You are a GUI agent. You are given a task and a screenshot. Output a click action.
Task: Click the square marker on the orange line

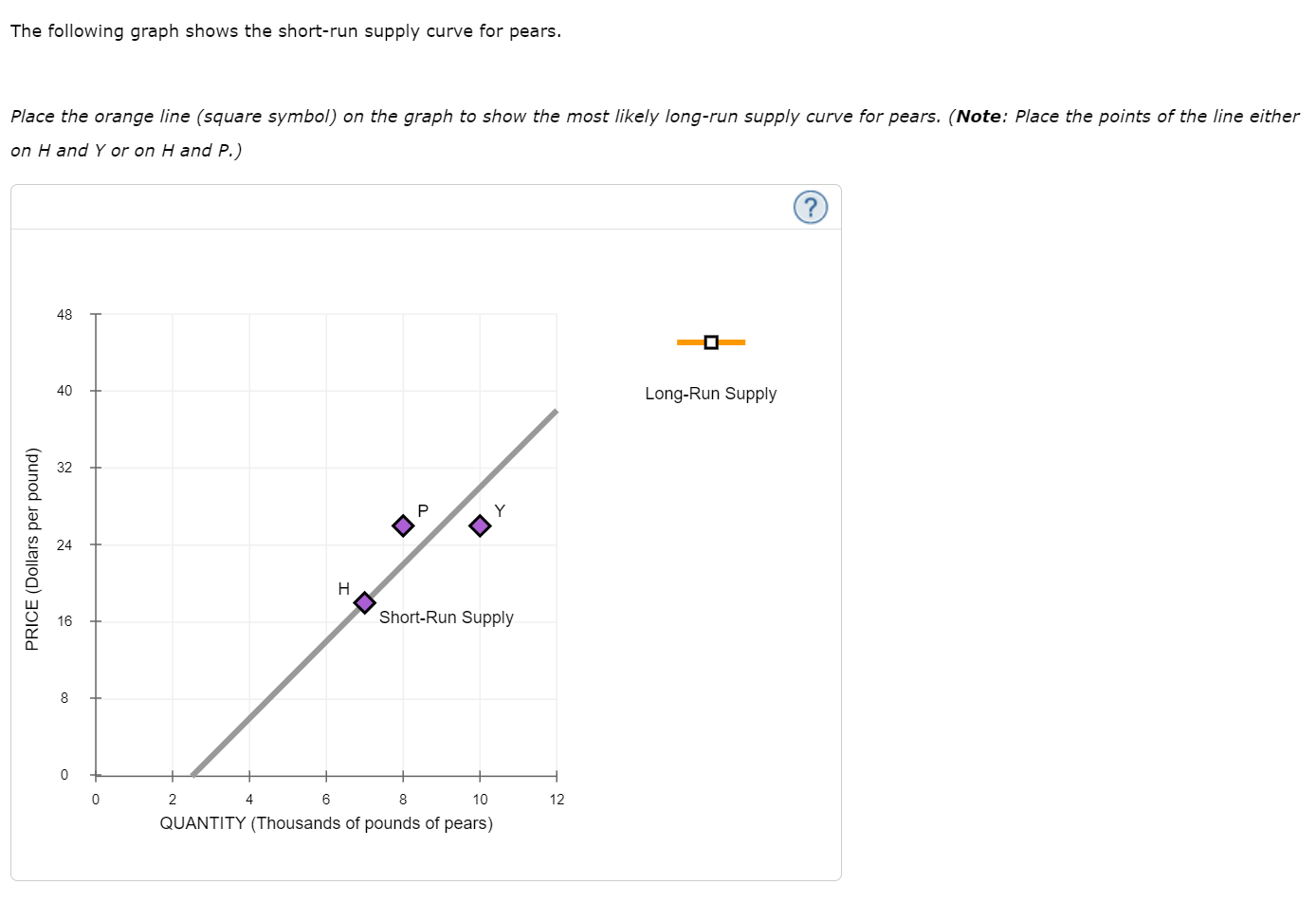(710, 341)
